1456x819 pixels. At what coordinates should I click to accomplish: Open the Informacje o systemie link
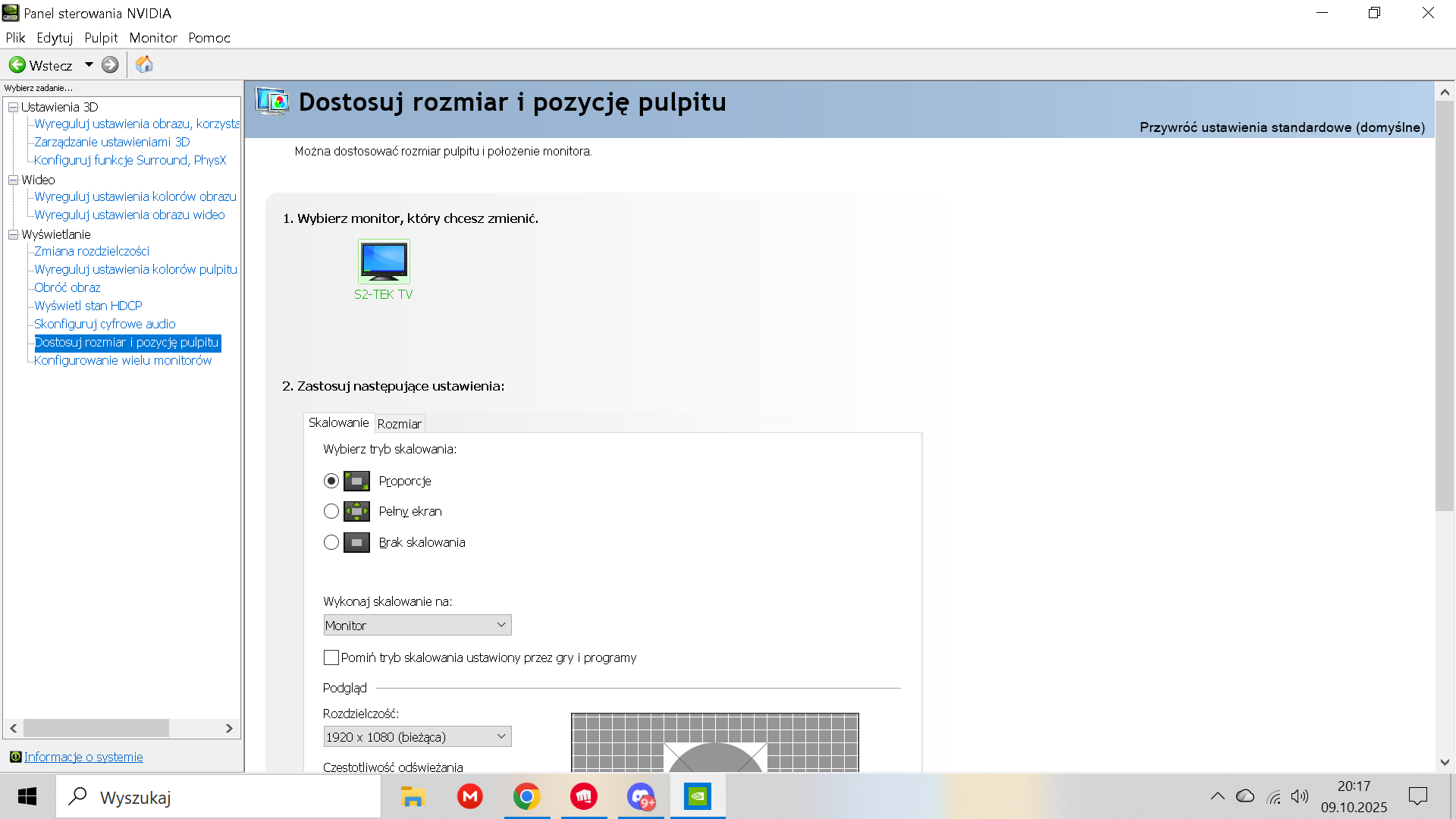[x=83, y=757]
